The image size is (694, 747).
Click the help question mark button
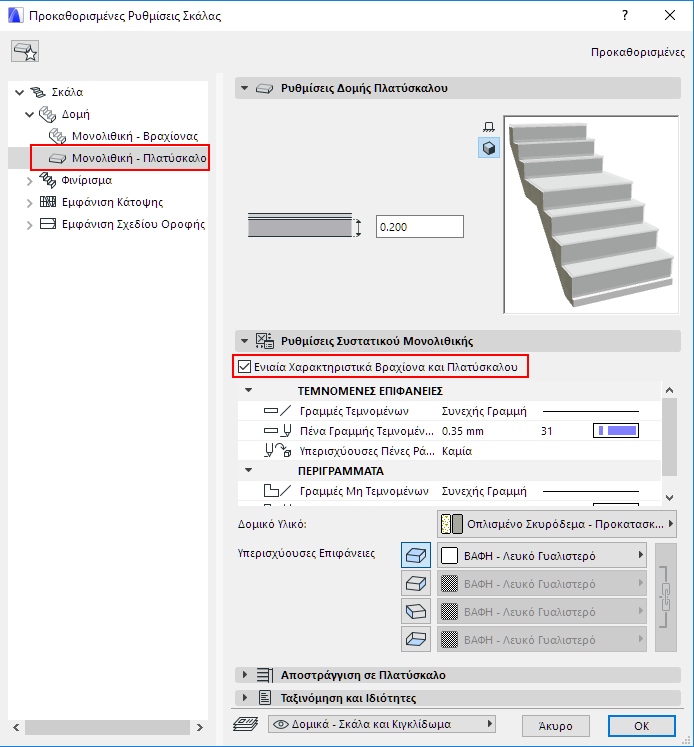tap(625, 15)
